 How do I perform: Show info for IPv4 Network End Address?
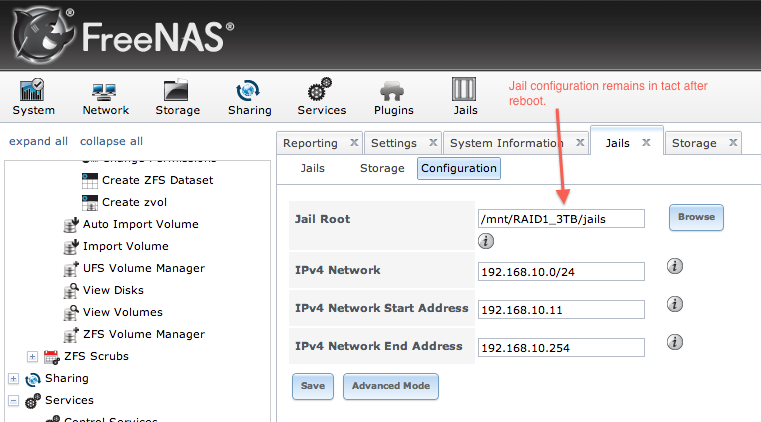[x=675, y=342]
